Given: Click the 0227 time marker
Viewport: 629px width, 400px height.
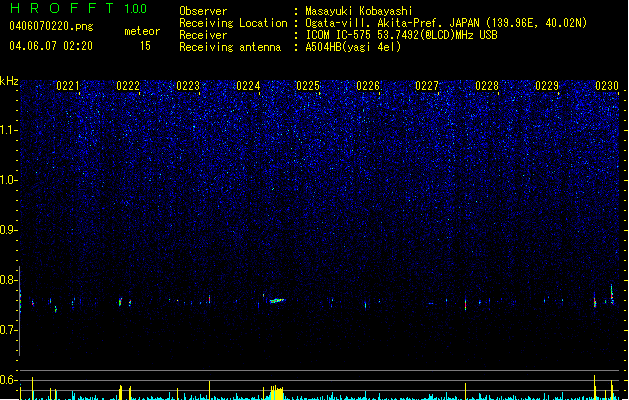Looking at the screenshot, I should click(x=427, y=86).
